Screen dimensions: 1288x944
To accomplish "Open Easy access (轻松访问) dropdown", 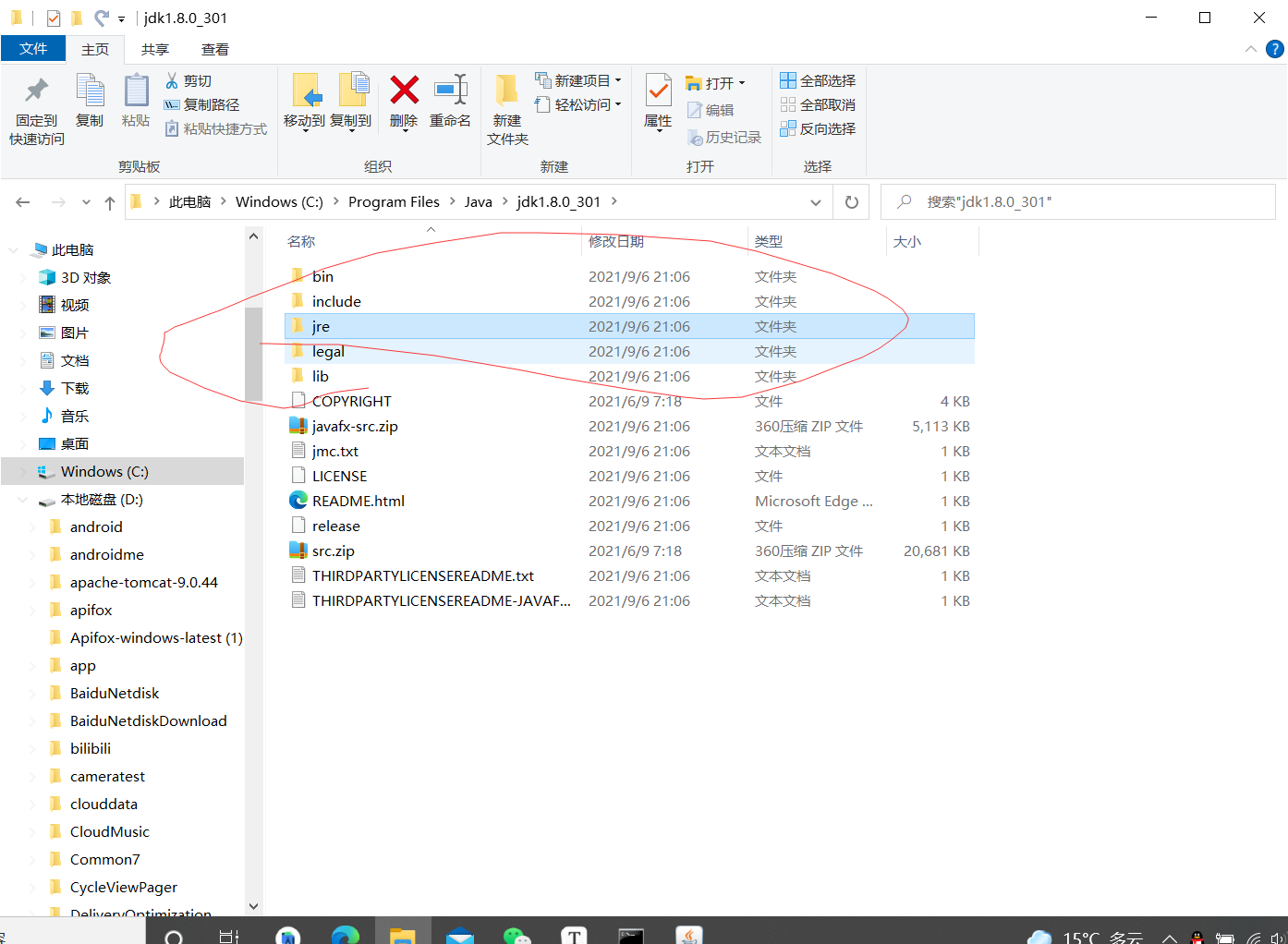I will click(578, 105).
